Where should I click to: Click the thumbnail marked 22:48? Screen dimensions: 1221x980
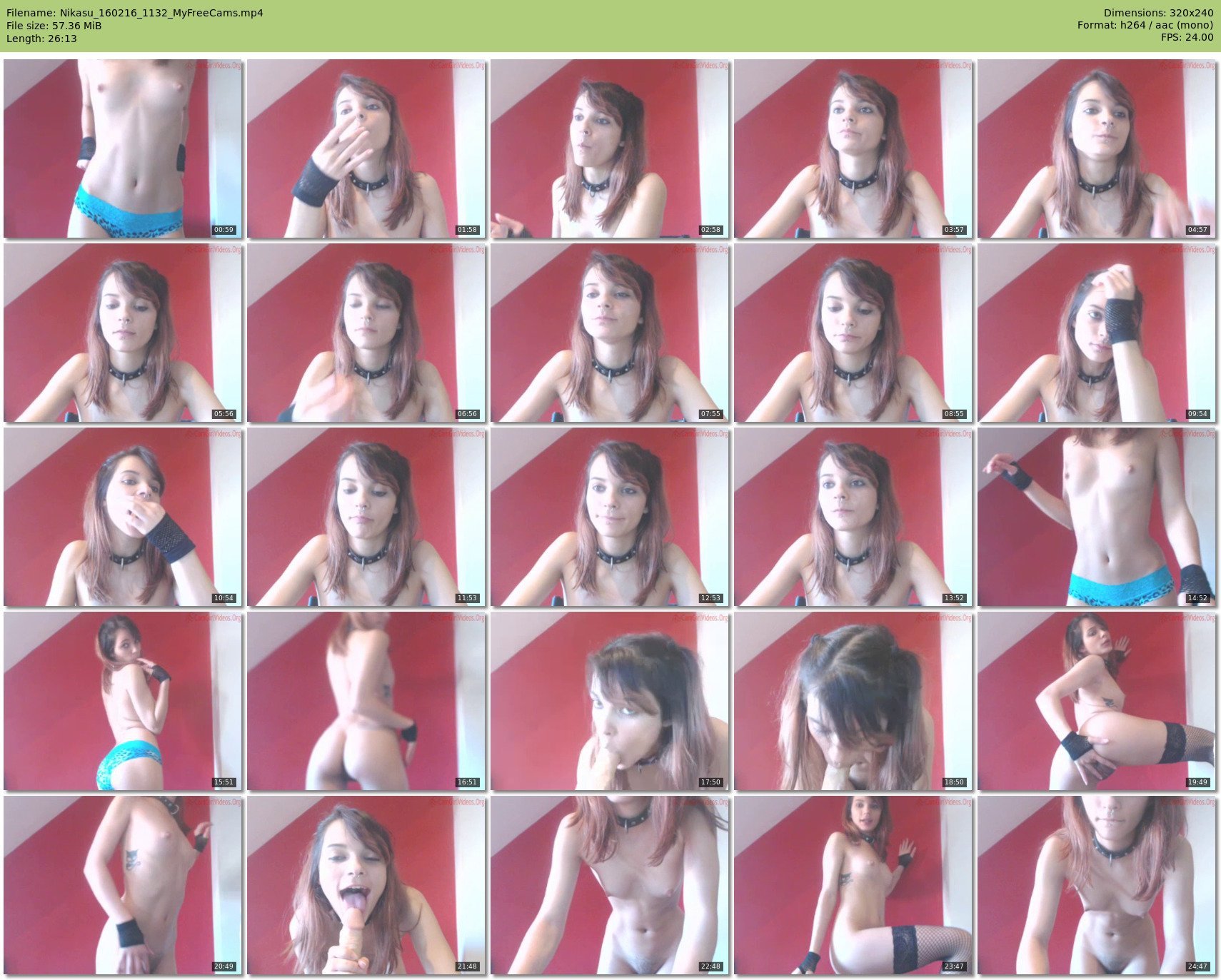pos(610,885)
